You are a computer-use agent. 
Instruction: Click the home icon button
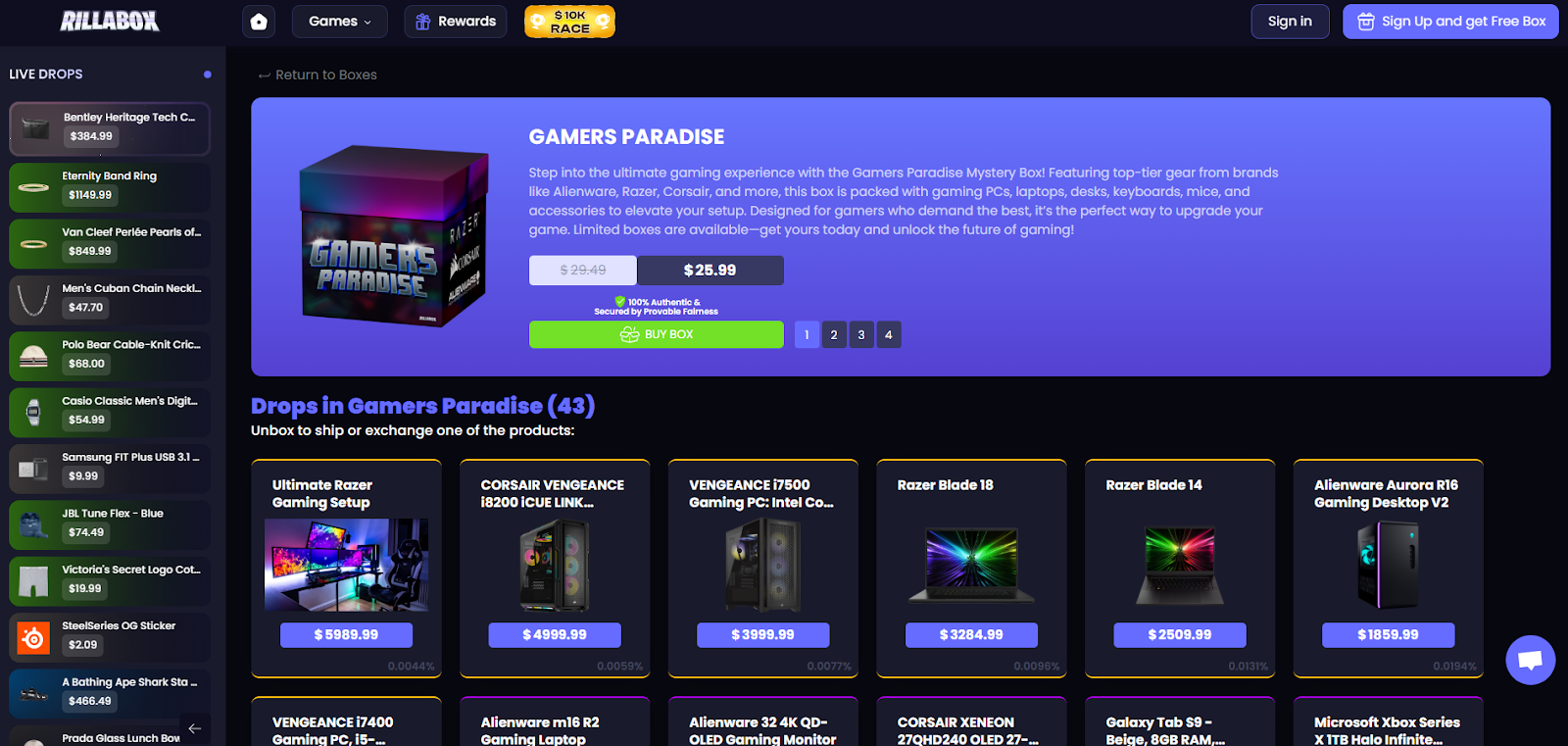259,22
